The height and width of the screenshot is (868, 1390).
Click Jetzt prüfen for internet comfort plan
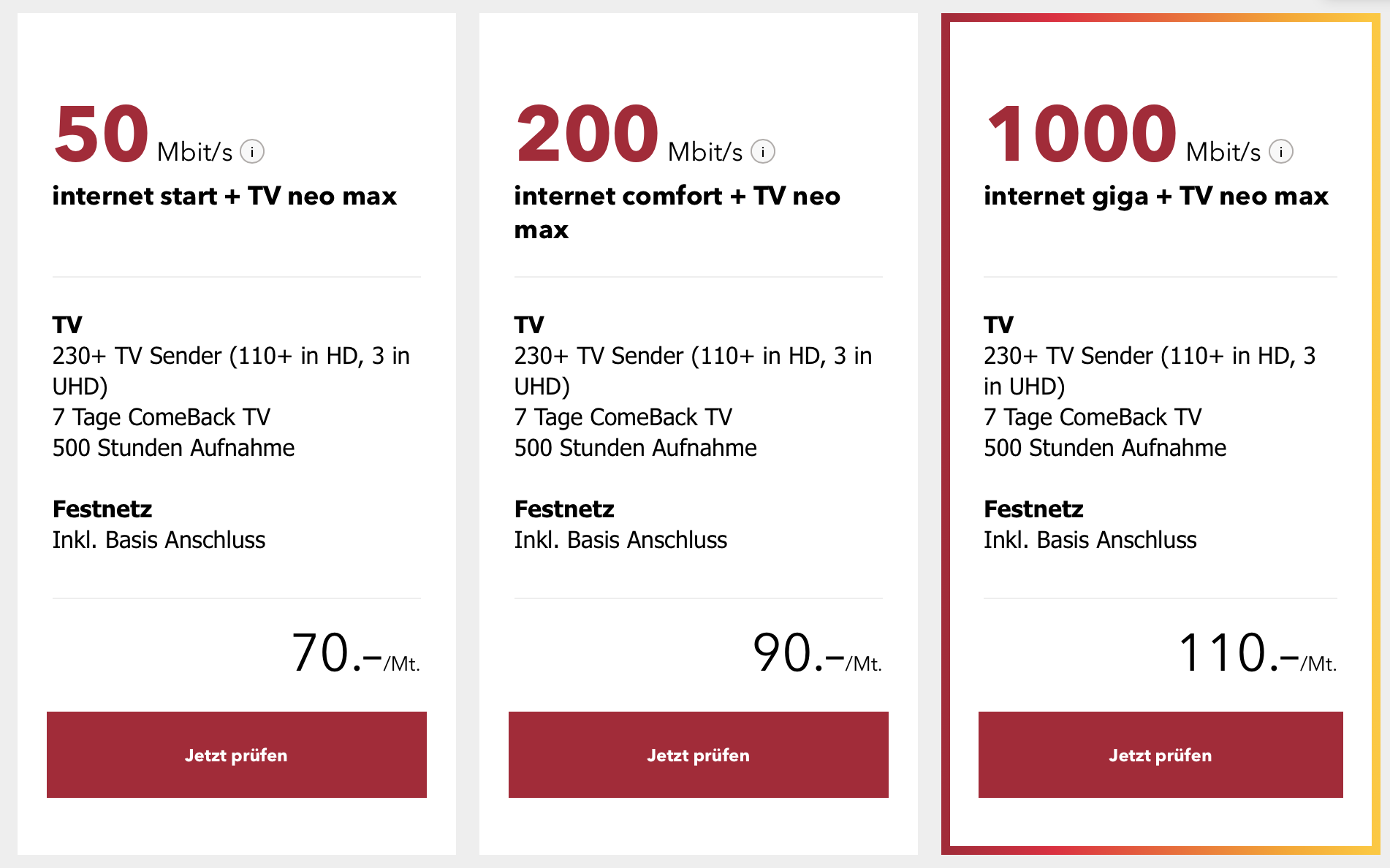[x=699, y=755]
